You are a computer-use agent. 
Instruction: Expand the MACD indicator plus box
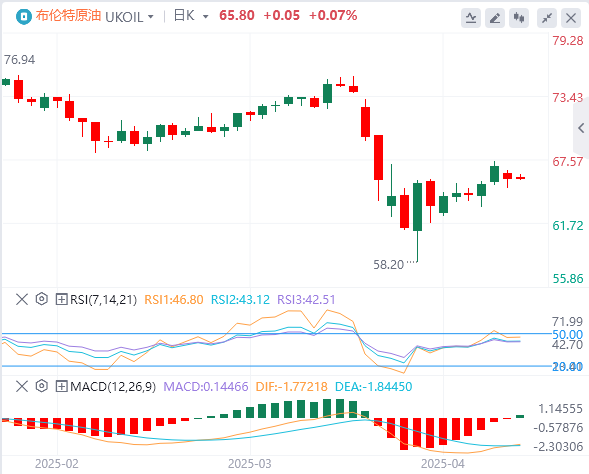coord(61,386)
